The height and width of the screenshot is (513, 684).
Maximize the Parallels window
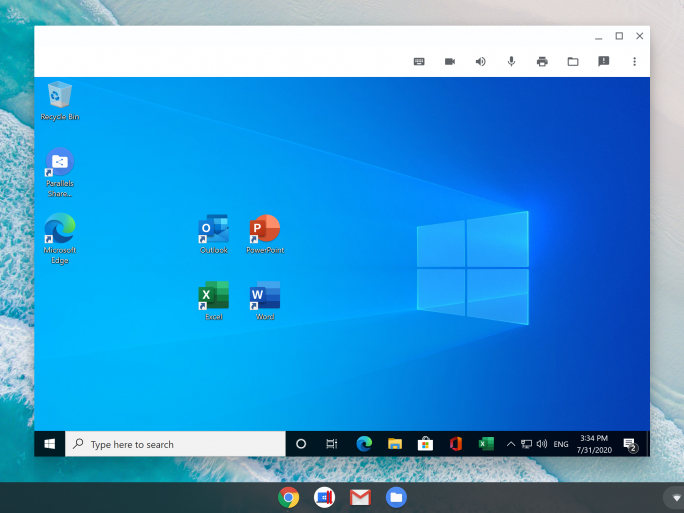pyautogui.click(x=619, y=36)
